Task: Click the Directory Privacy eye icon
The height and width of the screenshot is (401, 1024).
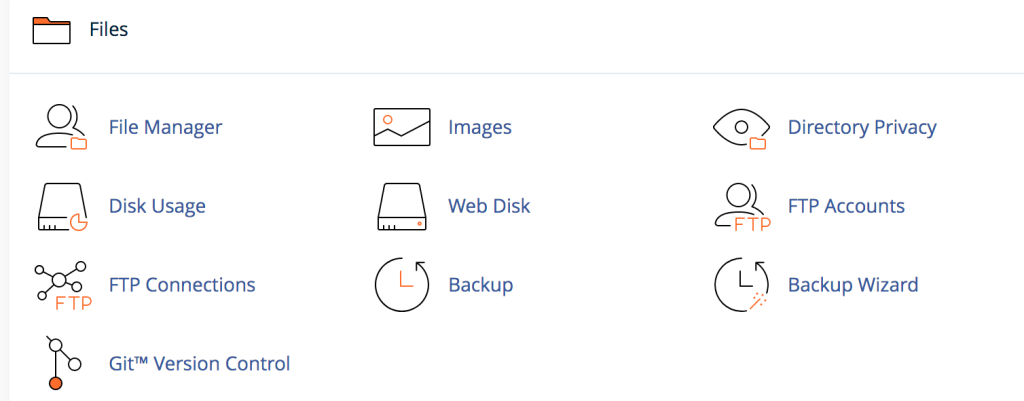Action: click(741, 127)
